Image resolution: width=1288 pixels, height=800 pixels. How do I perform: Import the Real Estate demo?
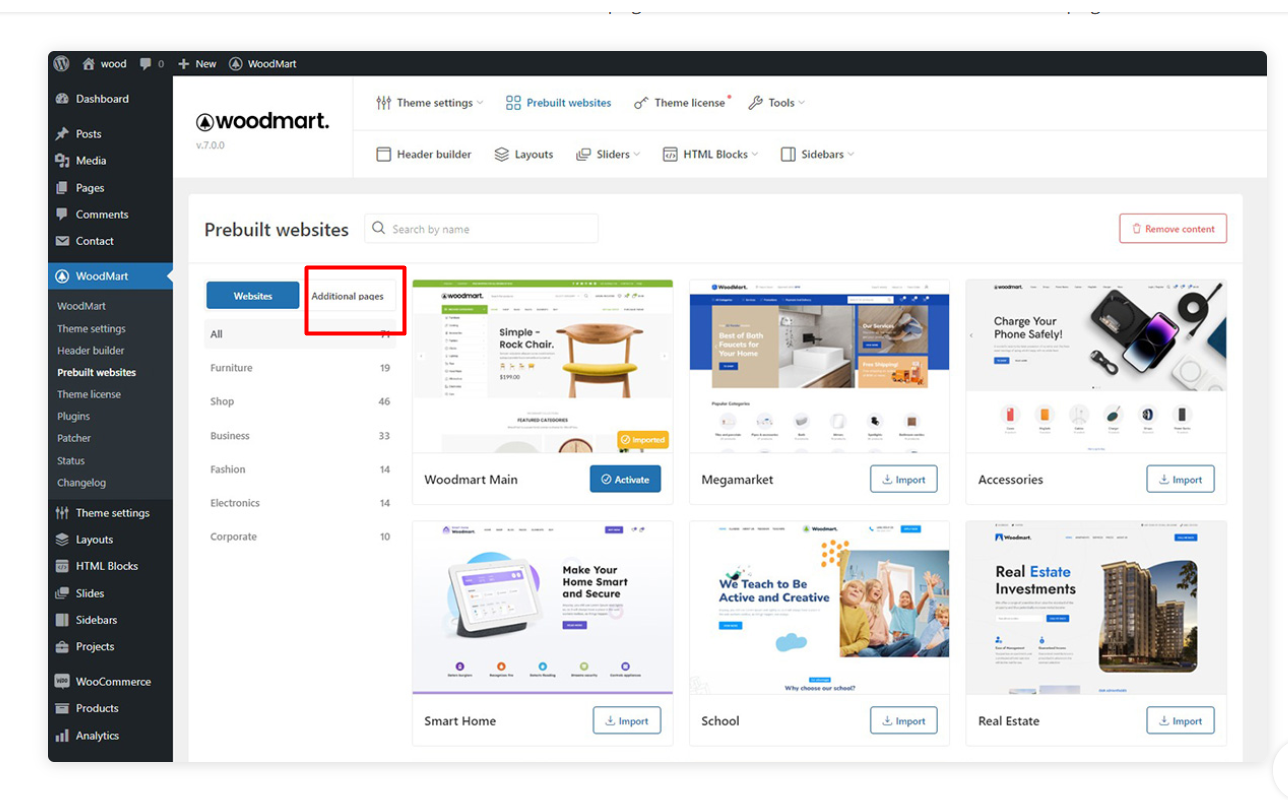[1181, 721]
